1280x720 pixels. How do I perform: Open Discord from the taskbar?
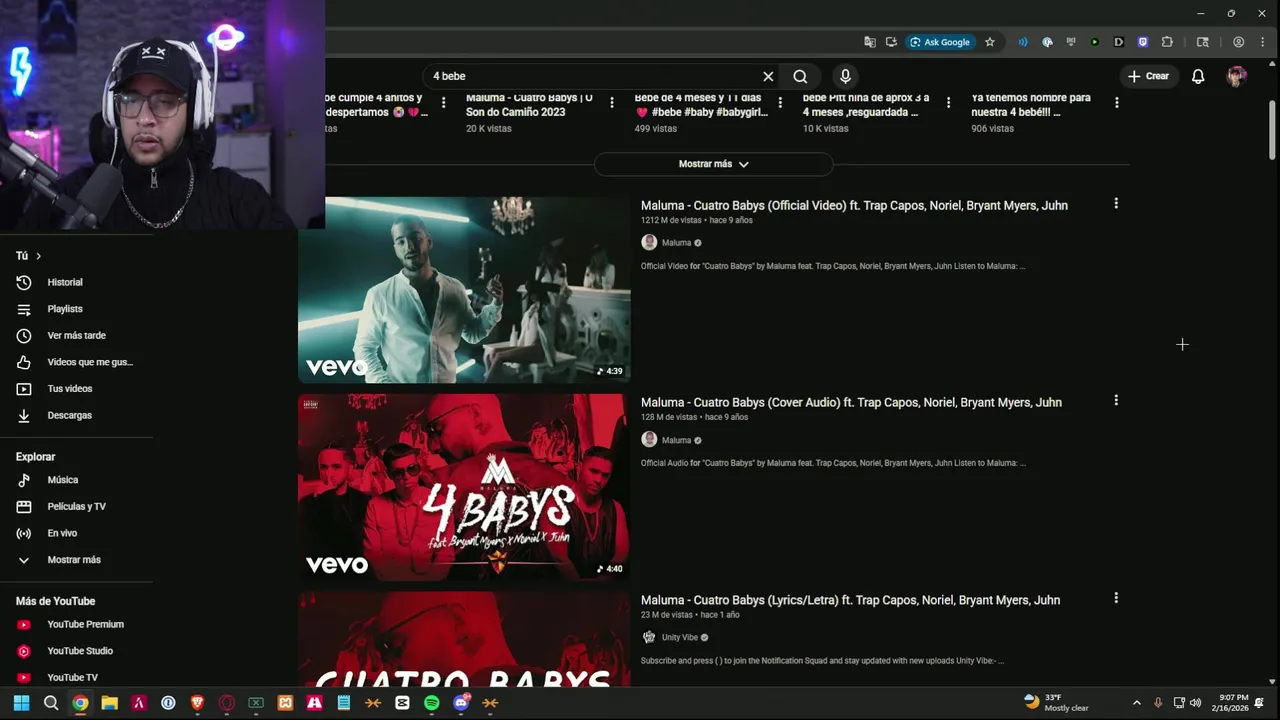click(x=461, y=703)
